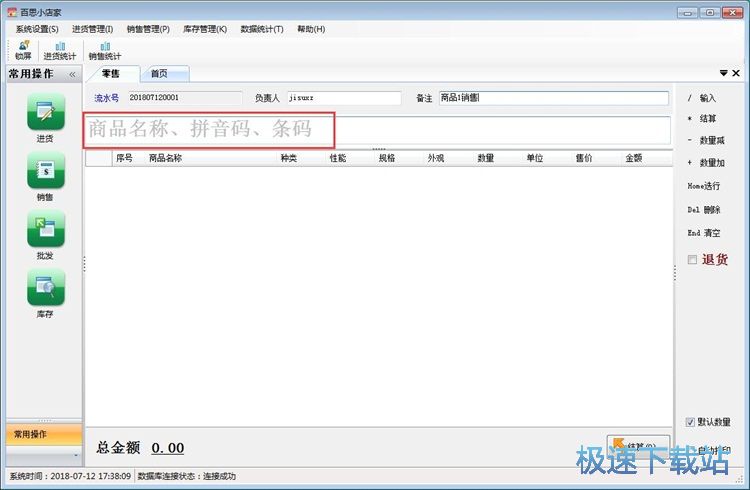
Task: Open the tab list dropdown arrow
Action: [x=723, y=73]
